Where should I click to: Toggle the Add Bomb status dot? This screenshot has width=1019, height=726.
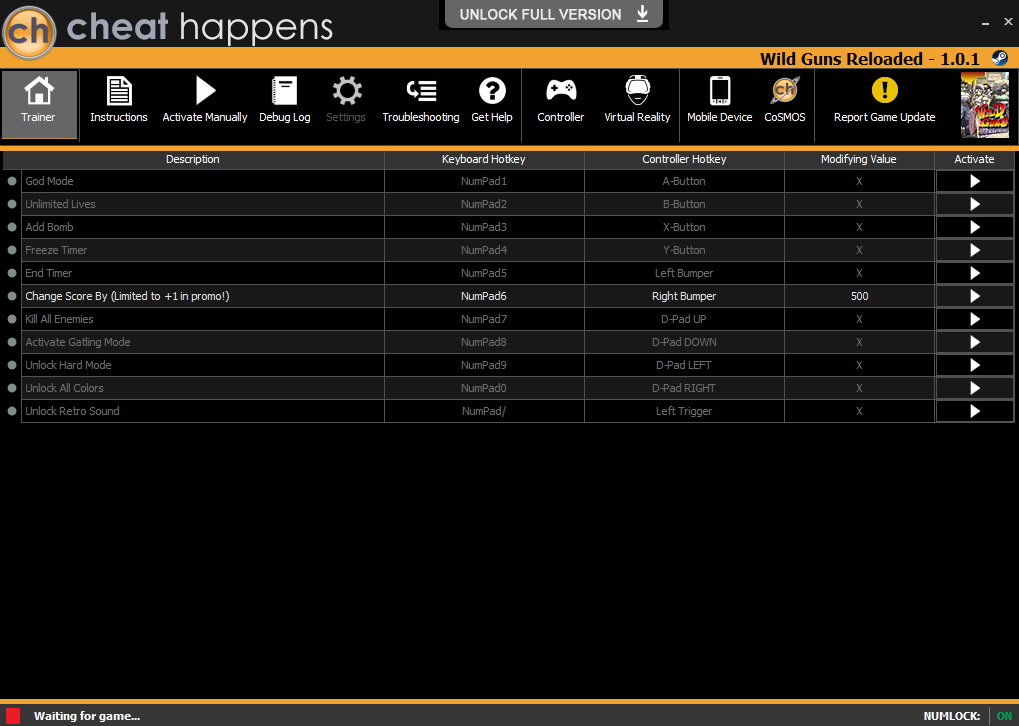[12, 227]
